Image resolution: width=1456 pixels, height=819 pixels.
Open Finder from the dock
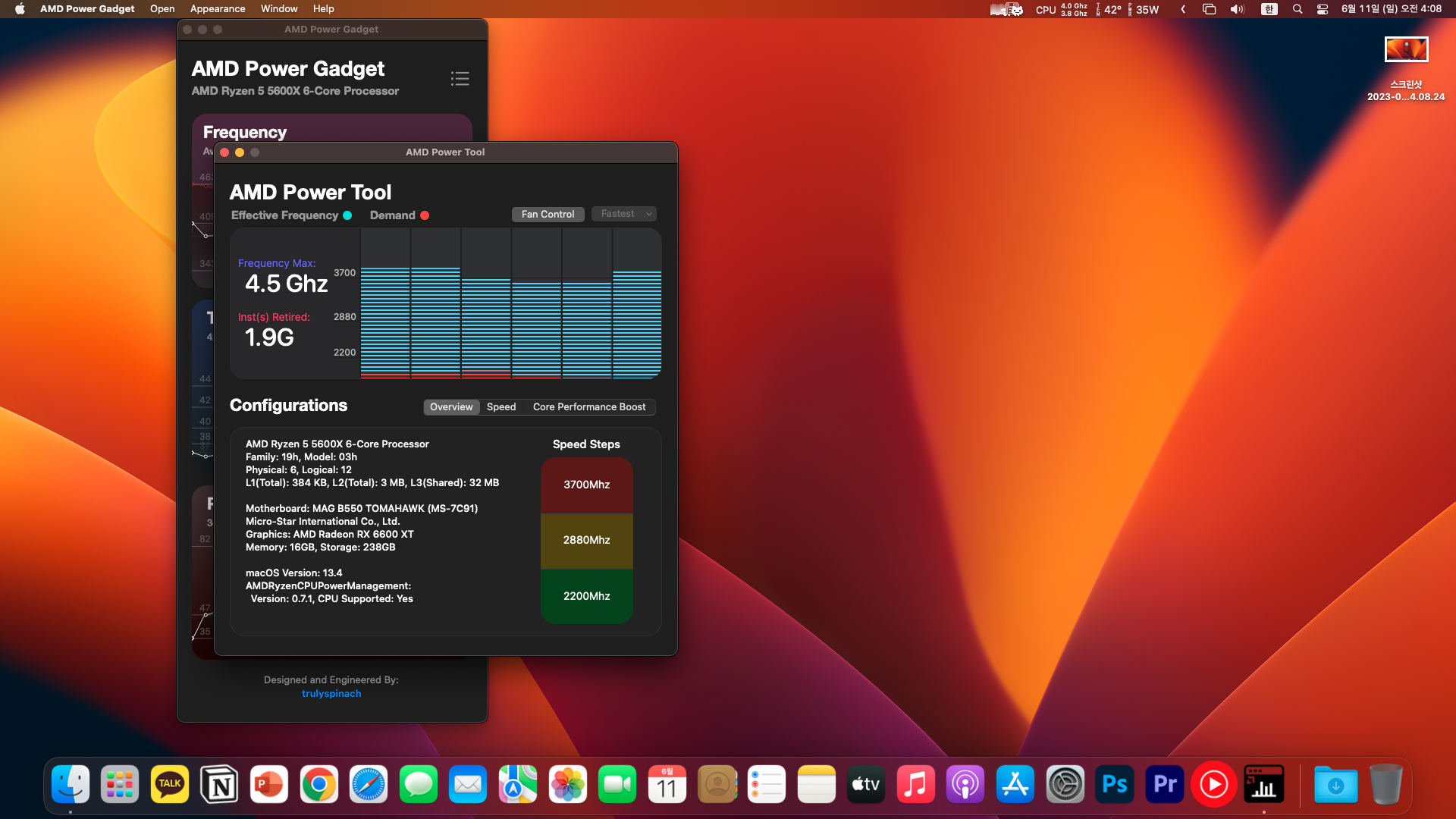[71, 784]
